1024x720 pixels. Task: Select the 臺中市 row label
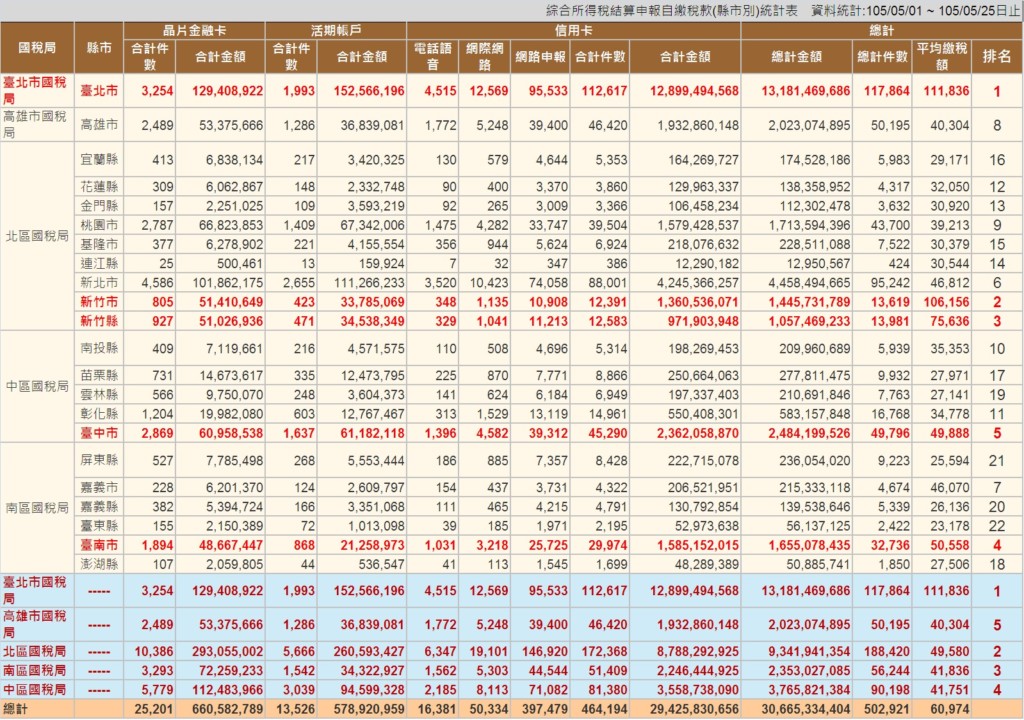click(x=98, y=432)
